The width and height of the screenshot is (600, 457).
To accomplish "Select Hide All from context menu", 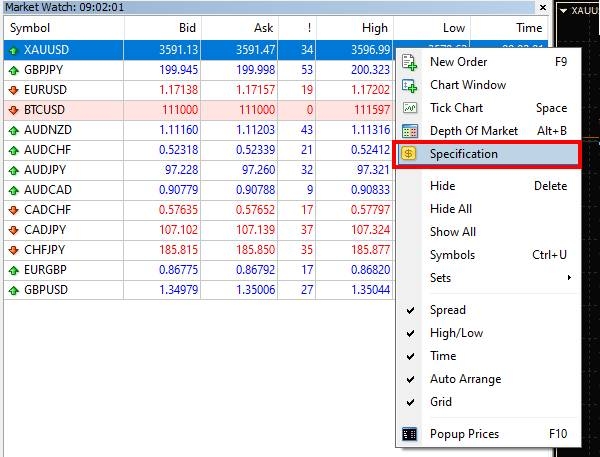I will coord(450,209).
